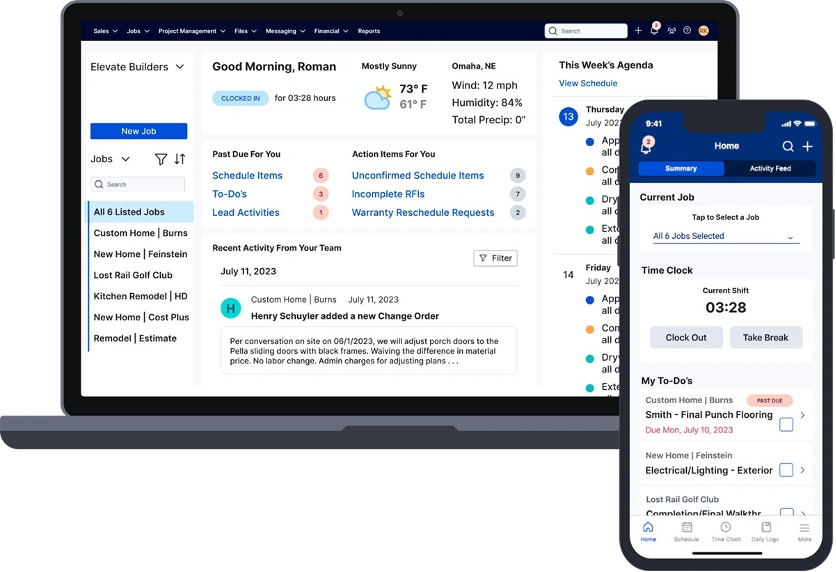Check off Smith - Final Punch Flooring to-do
Image resolution: width=836 pixels, height=572 pixels.
786,424
